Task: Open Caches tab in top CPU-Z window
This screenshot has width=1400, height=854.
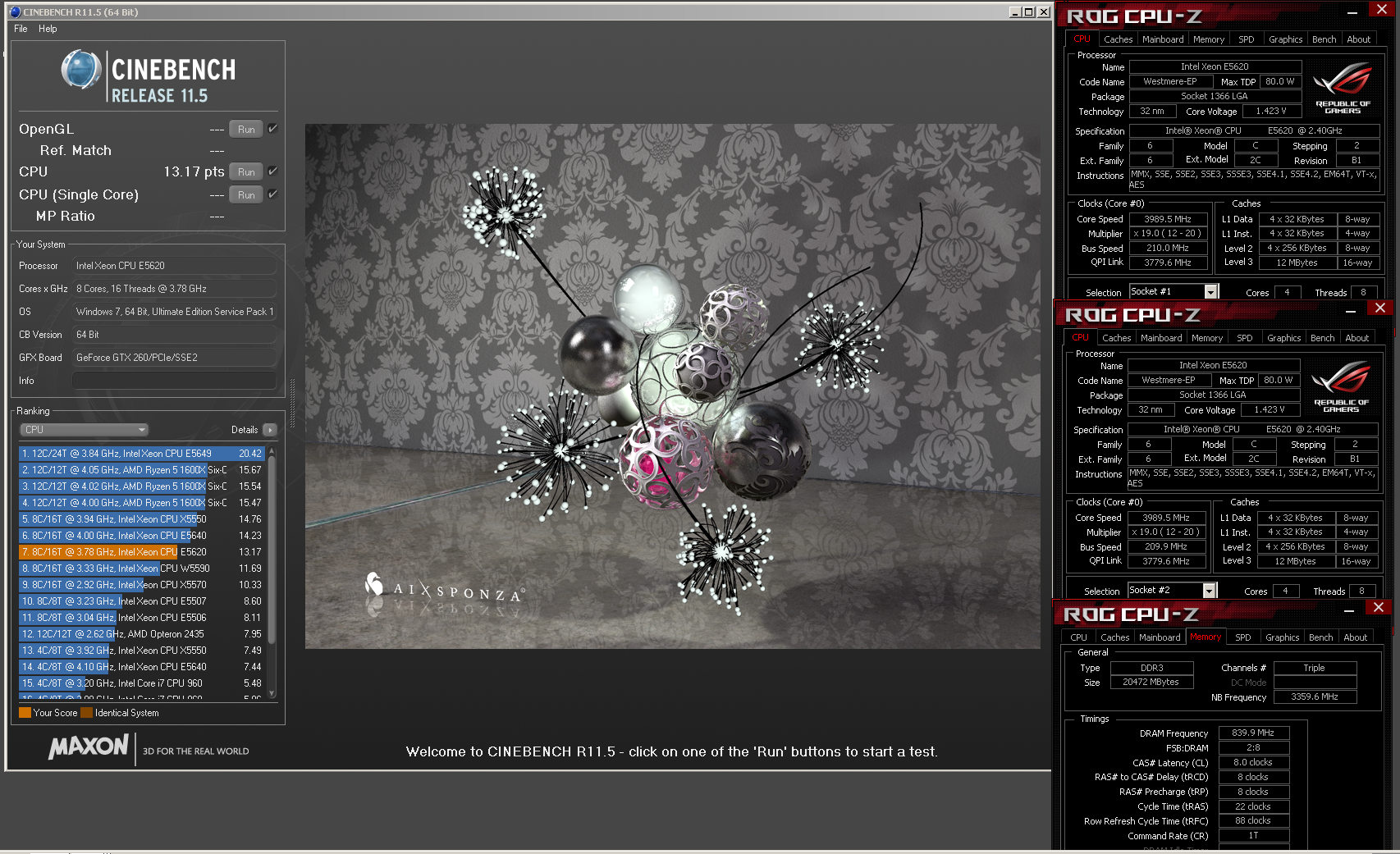Action: (x=1118, y=39)
